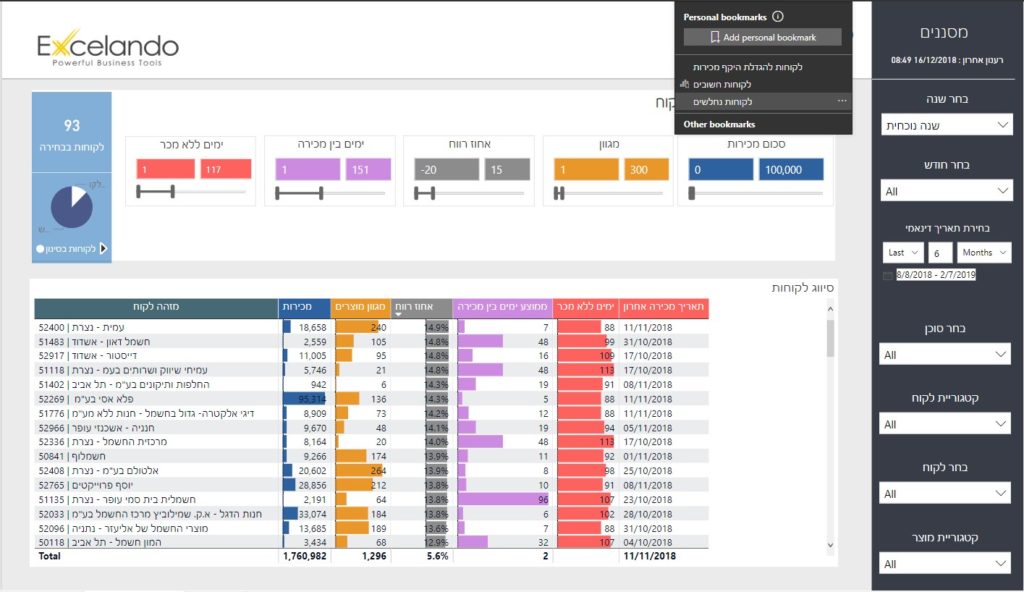This screenshot has height=592, width=1024.
Task: Add a personal bookmark
Action: 762,37
